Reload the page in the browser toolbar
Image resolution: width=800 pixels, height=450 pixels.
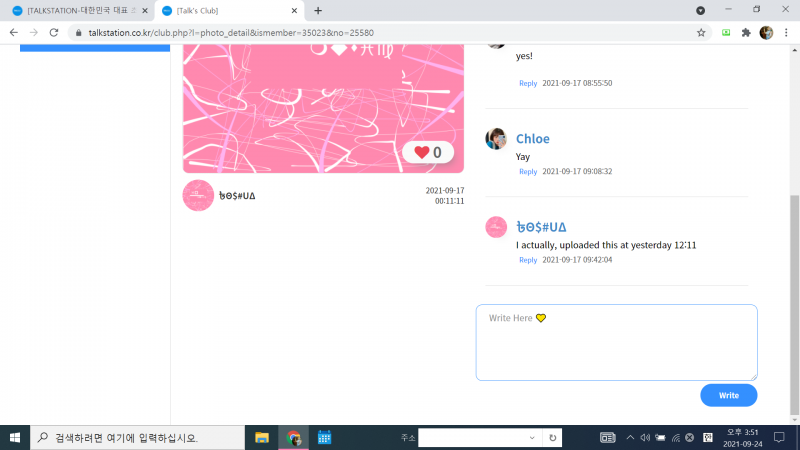coord(54,32)
